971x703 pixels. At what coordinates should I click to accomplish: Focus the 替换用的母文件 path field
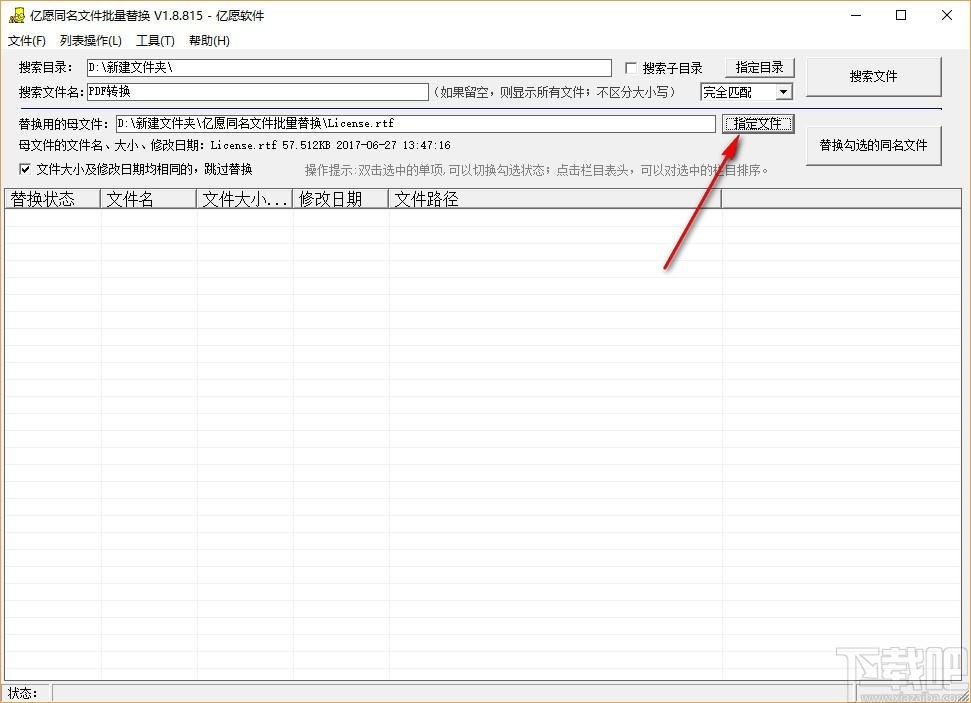pos(416,123)
